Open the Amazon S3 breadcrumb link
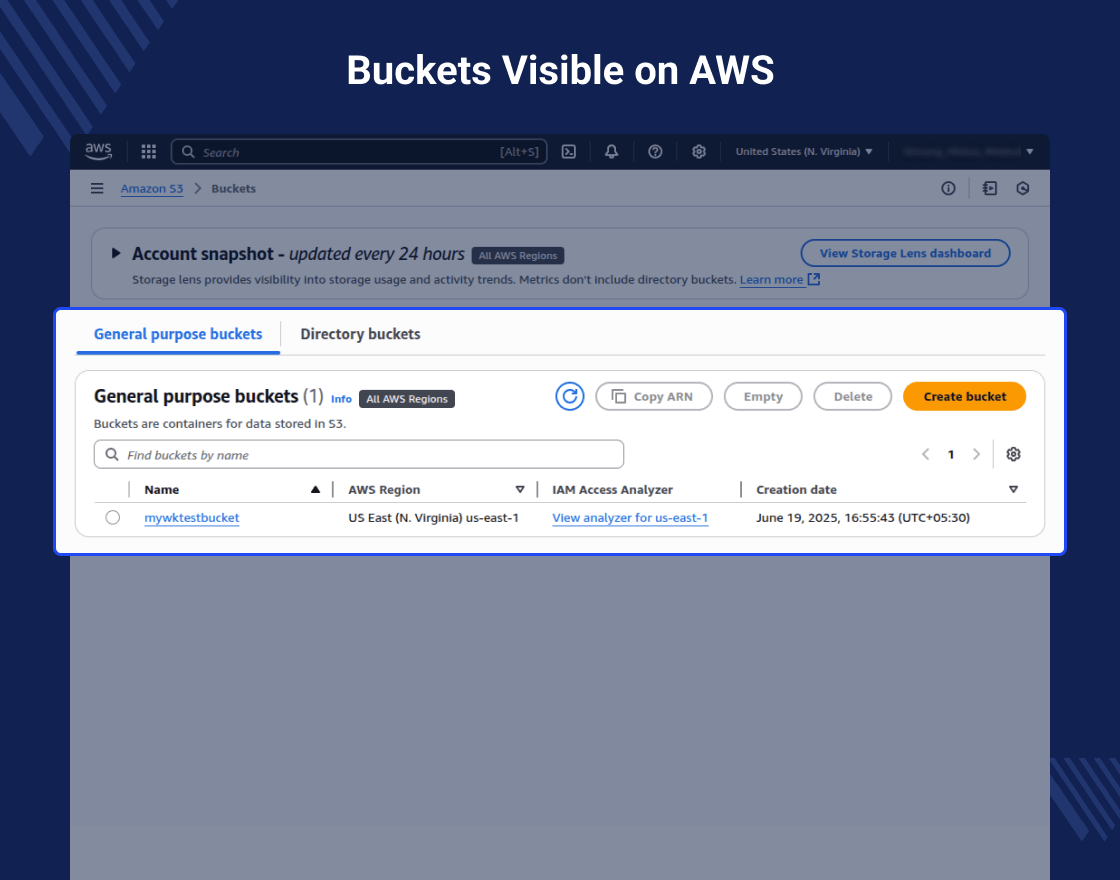This screenshot has height=880, width=1120. click(x=152, y=189)
